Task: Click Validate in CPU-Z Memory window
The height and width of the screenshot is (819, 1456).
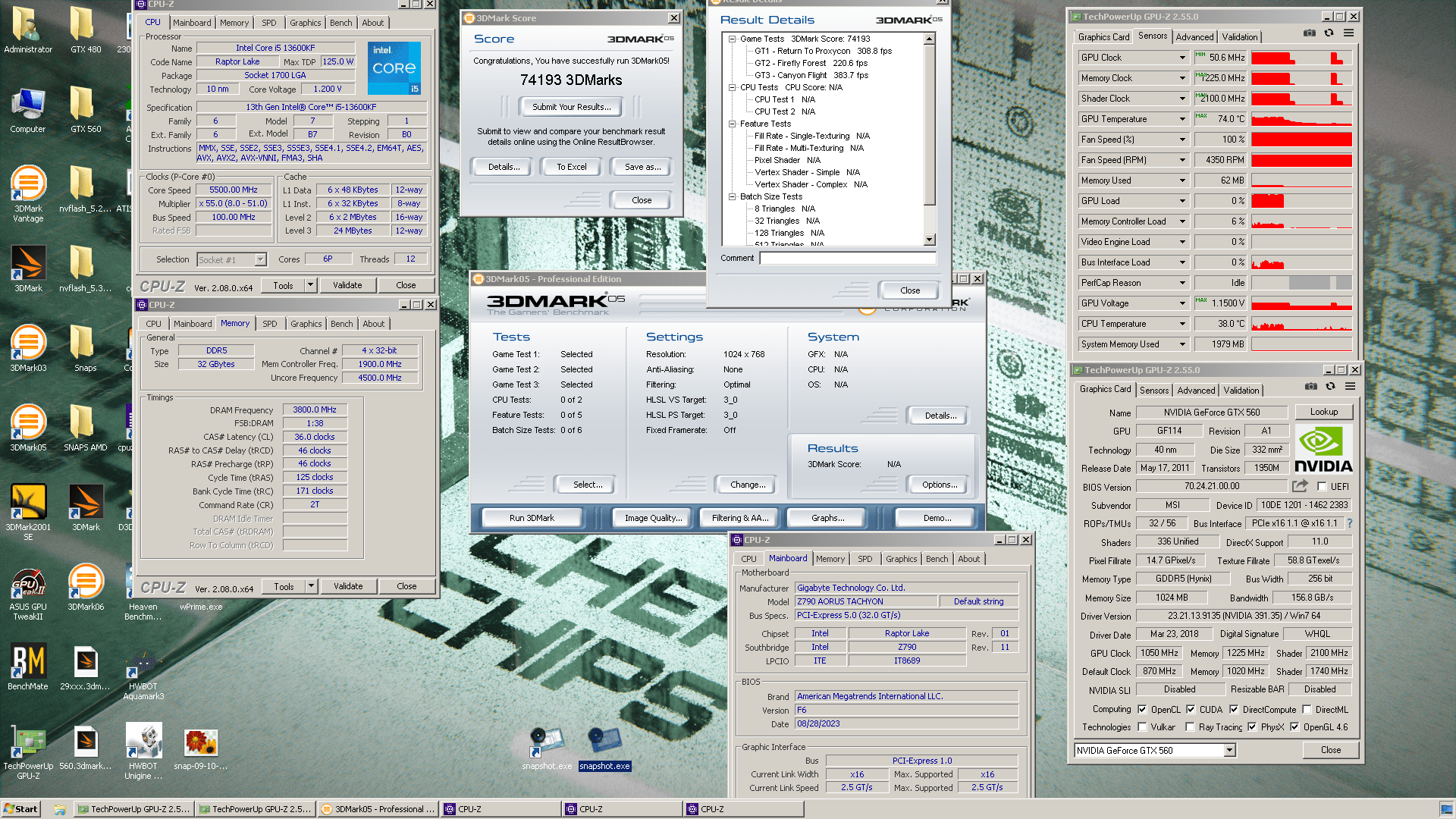Action: point(348,586)
